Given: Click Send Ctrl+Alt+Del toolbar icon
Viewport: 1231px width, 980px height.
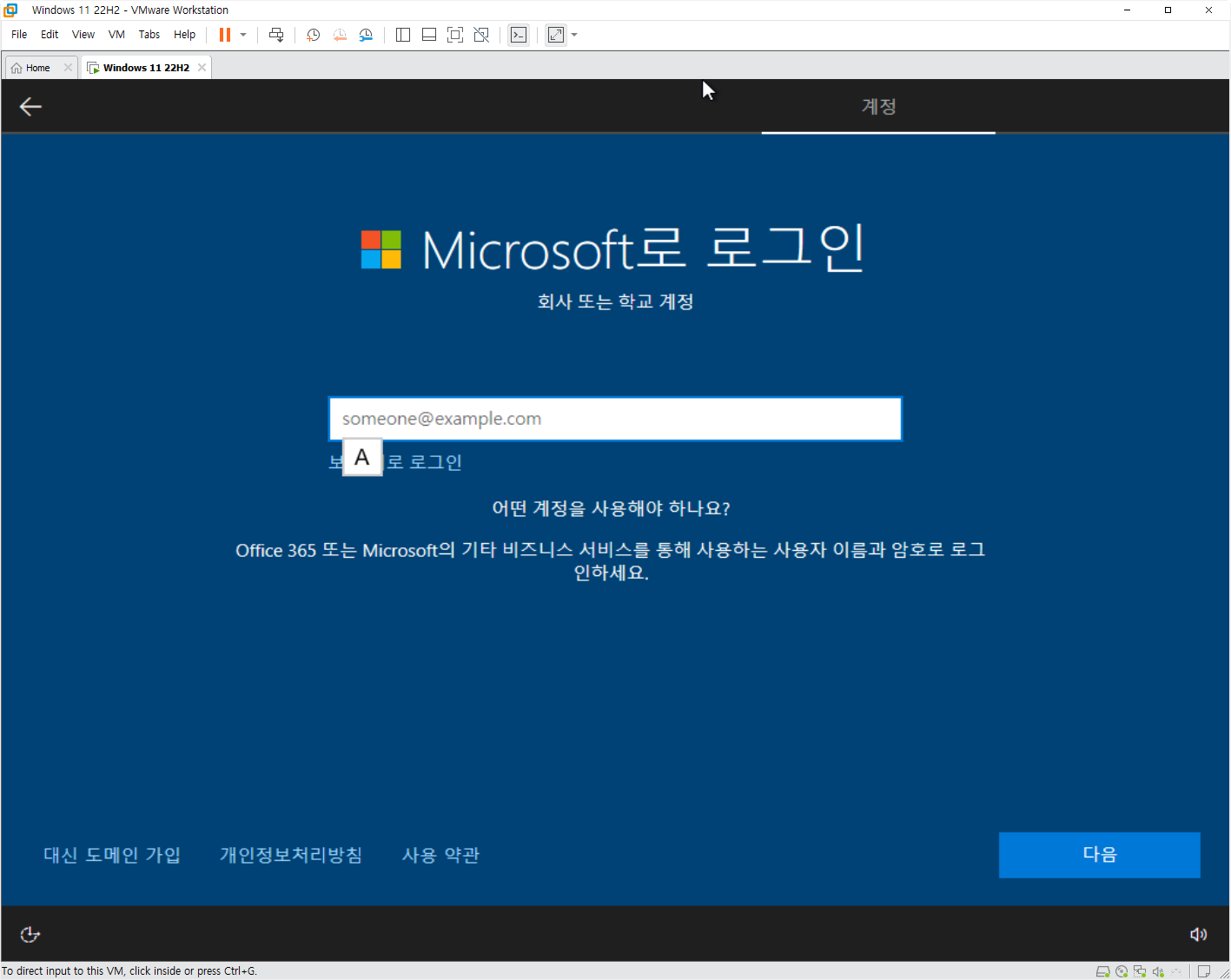Looking at the screenshot, I should click(x=276, y=35).
